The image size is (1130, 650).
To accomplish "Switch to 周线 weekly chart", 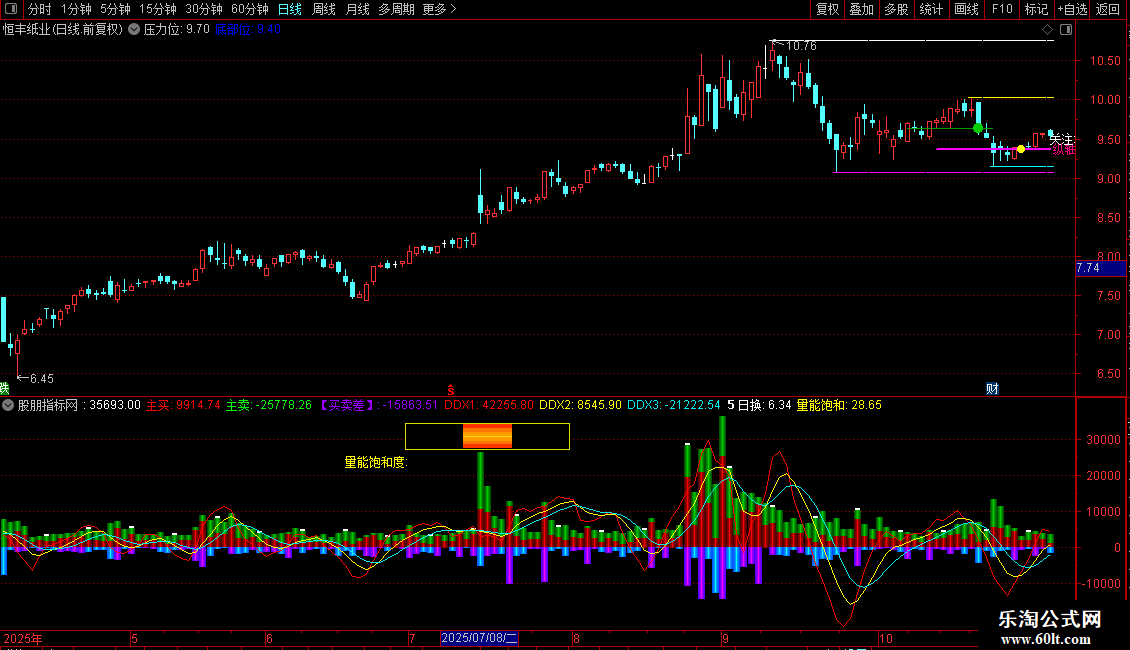I will point(324,9).
